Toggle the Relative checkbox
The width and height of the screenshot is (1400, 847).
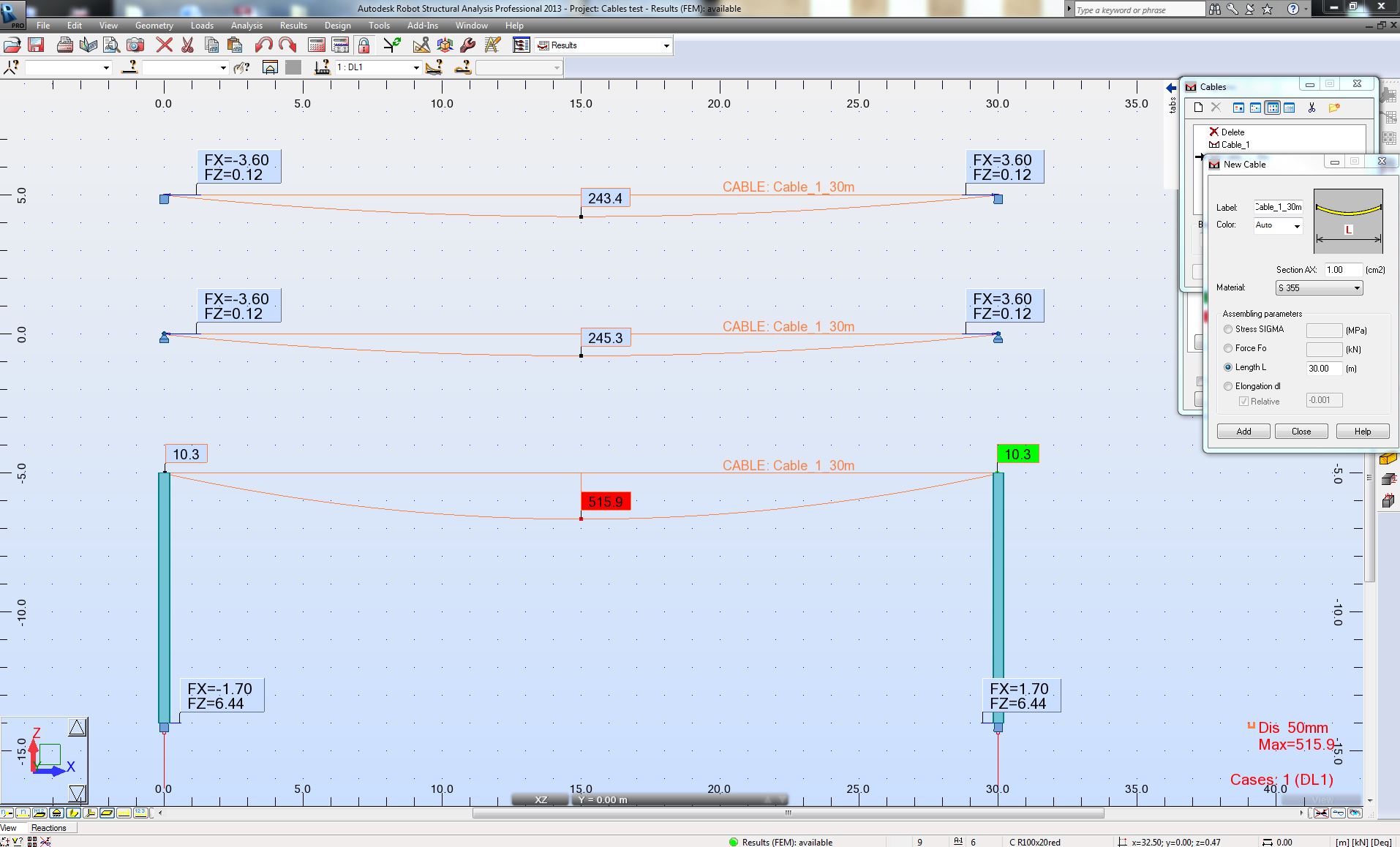(x=1243, y=402)
